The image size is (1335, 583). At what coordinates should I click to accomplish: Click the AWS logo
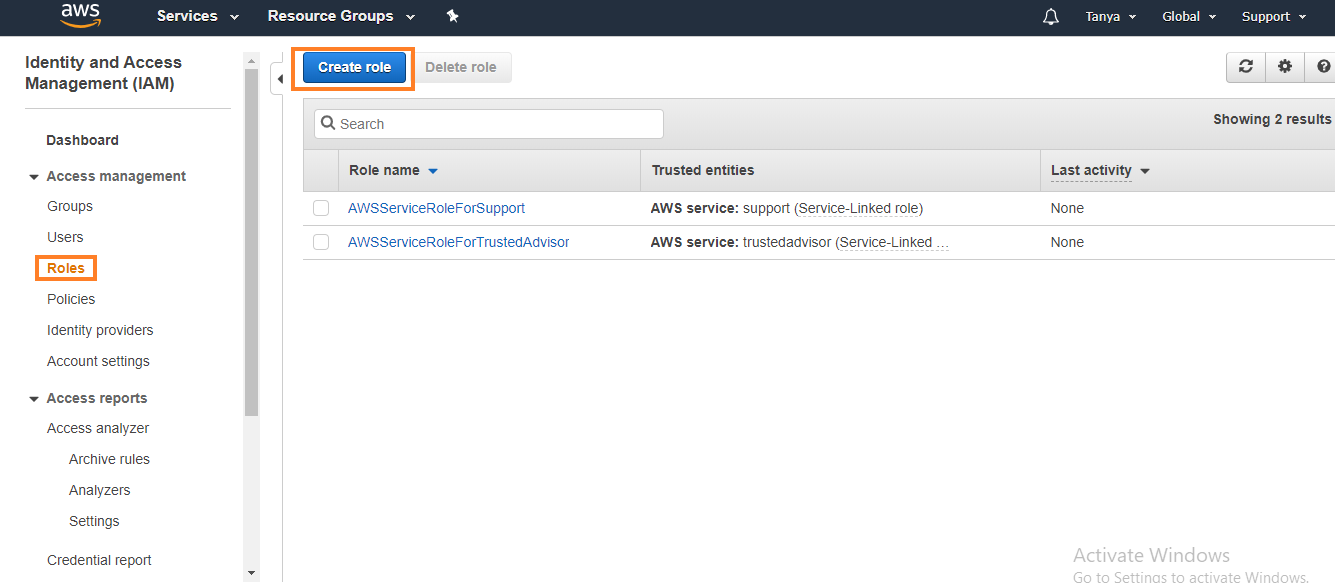79,15
